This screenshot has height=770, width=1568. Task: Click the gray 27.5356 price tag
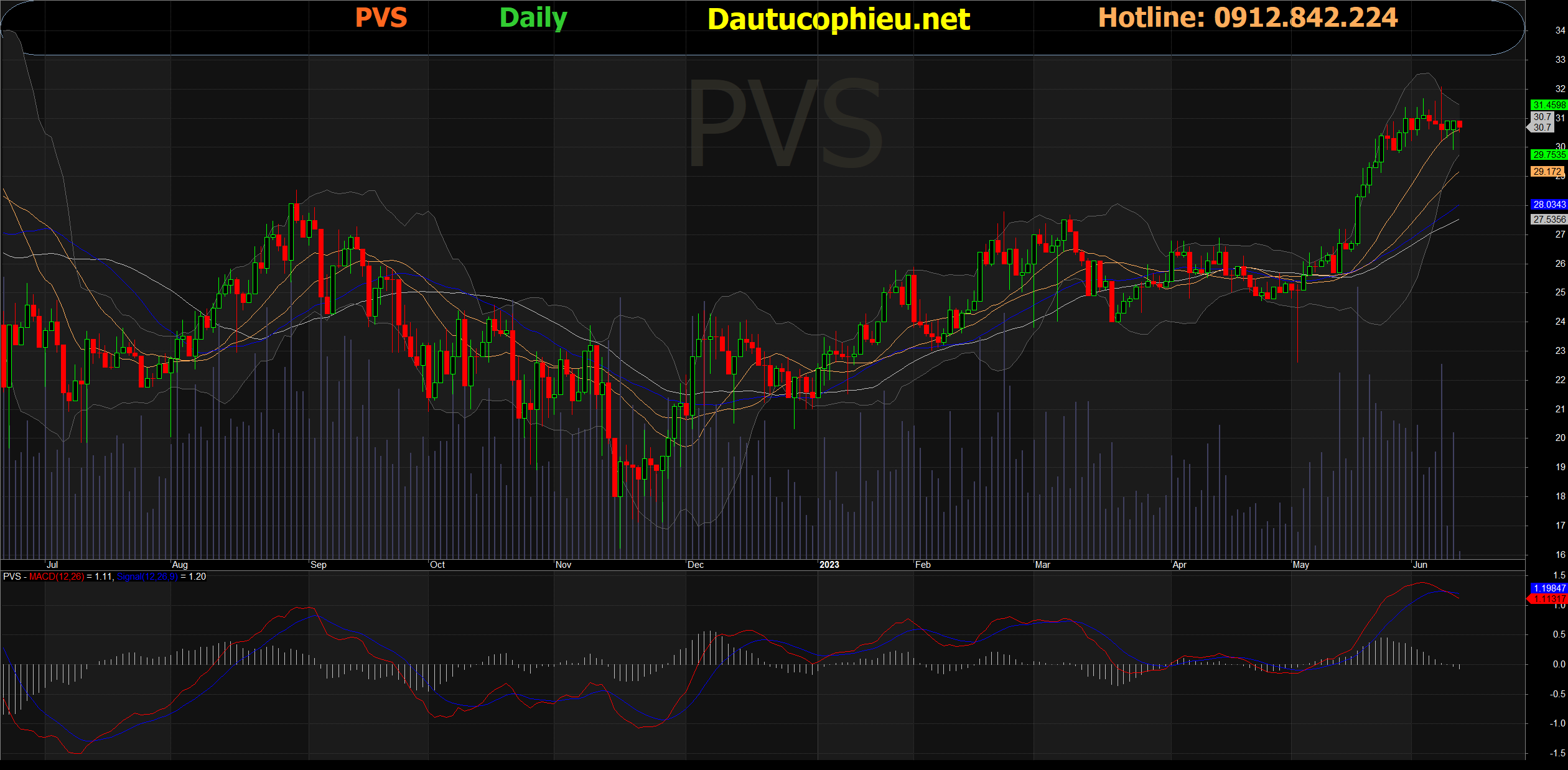[x=1548, y=220]
